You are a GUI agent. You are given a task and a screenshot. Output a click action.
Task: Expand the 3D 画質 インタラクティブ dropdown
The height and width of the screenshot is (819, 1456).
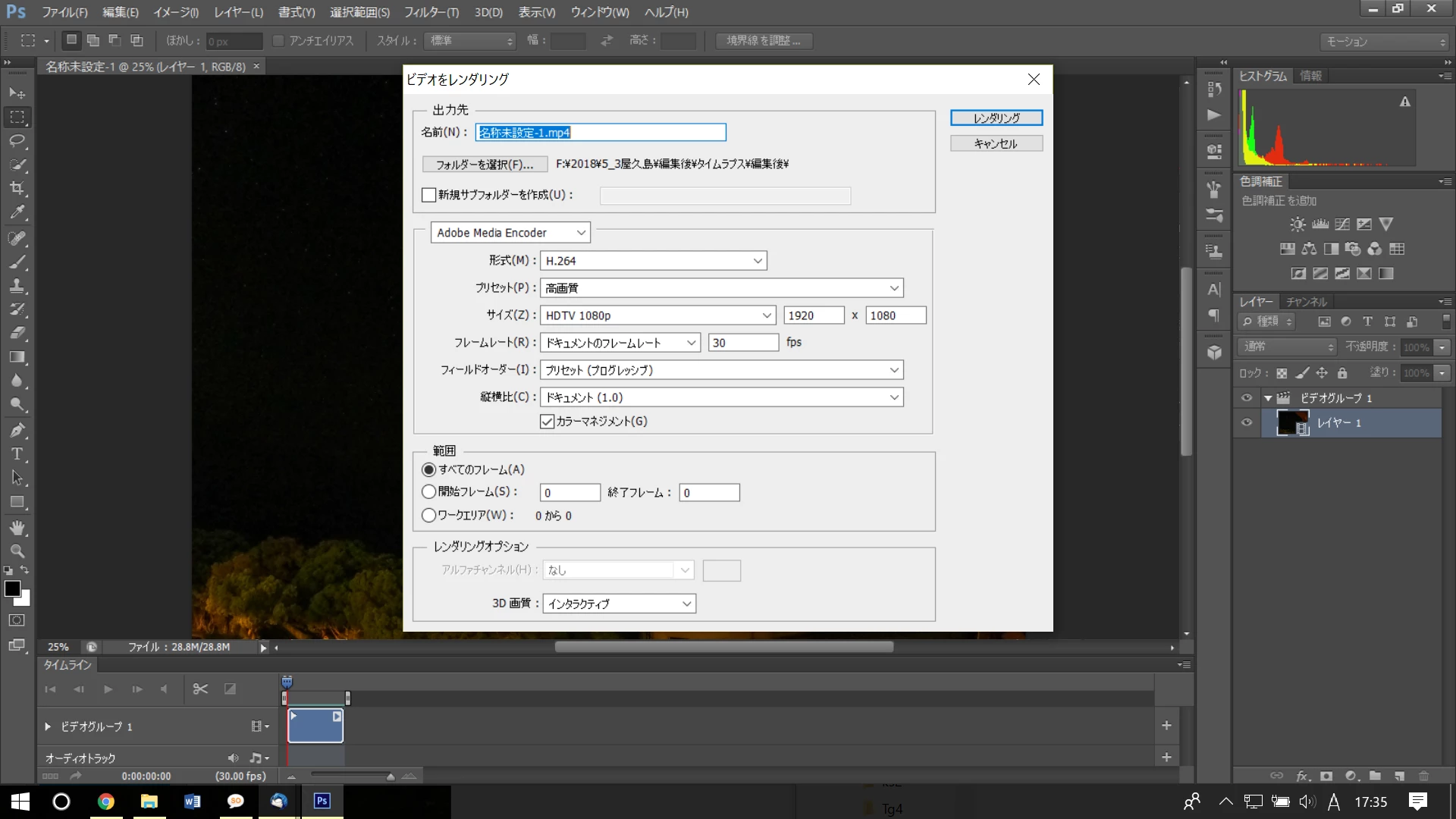coord(619,604)
